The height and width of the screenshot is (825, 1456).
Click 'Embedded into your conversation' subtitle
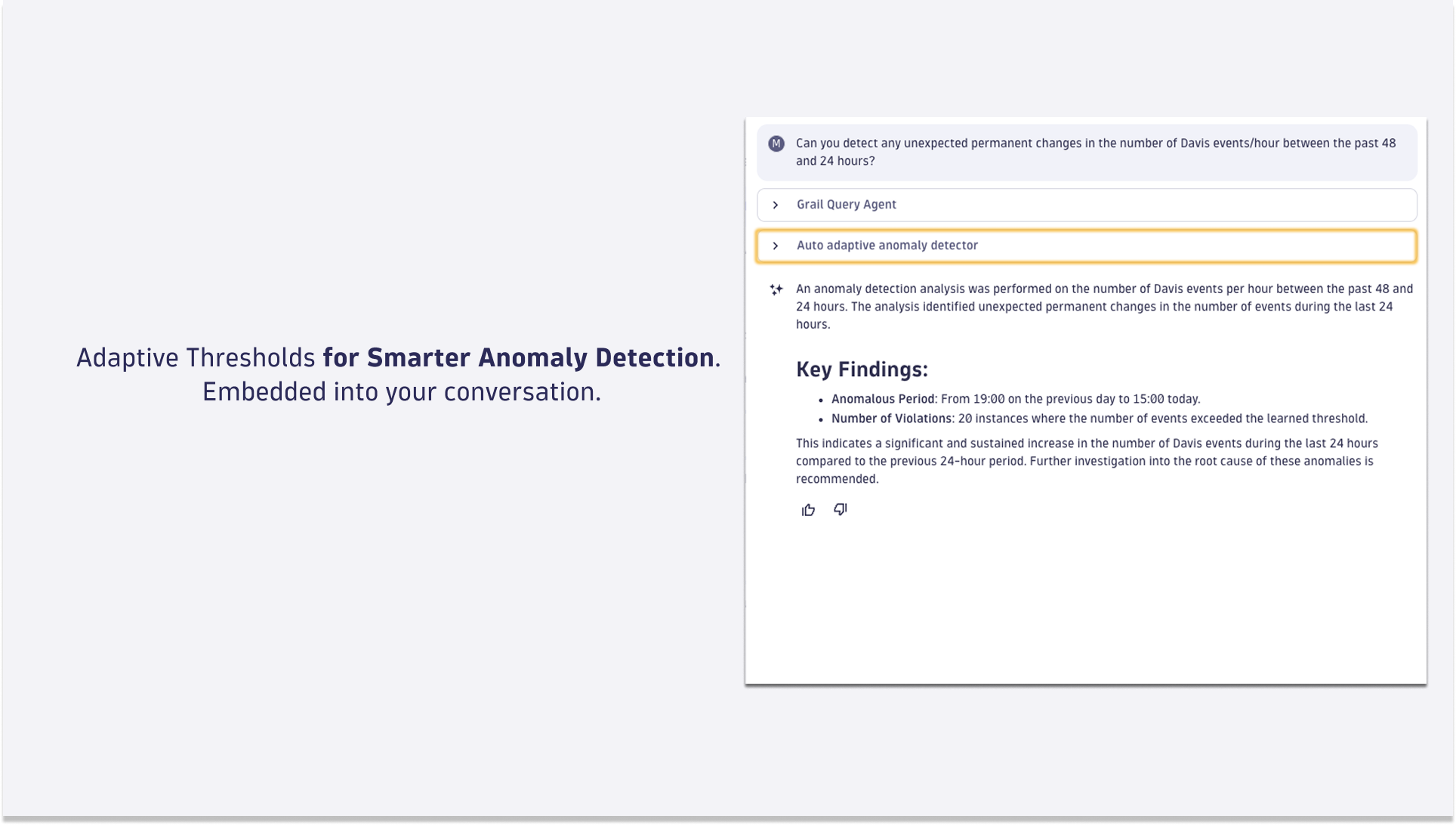click(x=401, y=392)
